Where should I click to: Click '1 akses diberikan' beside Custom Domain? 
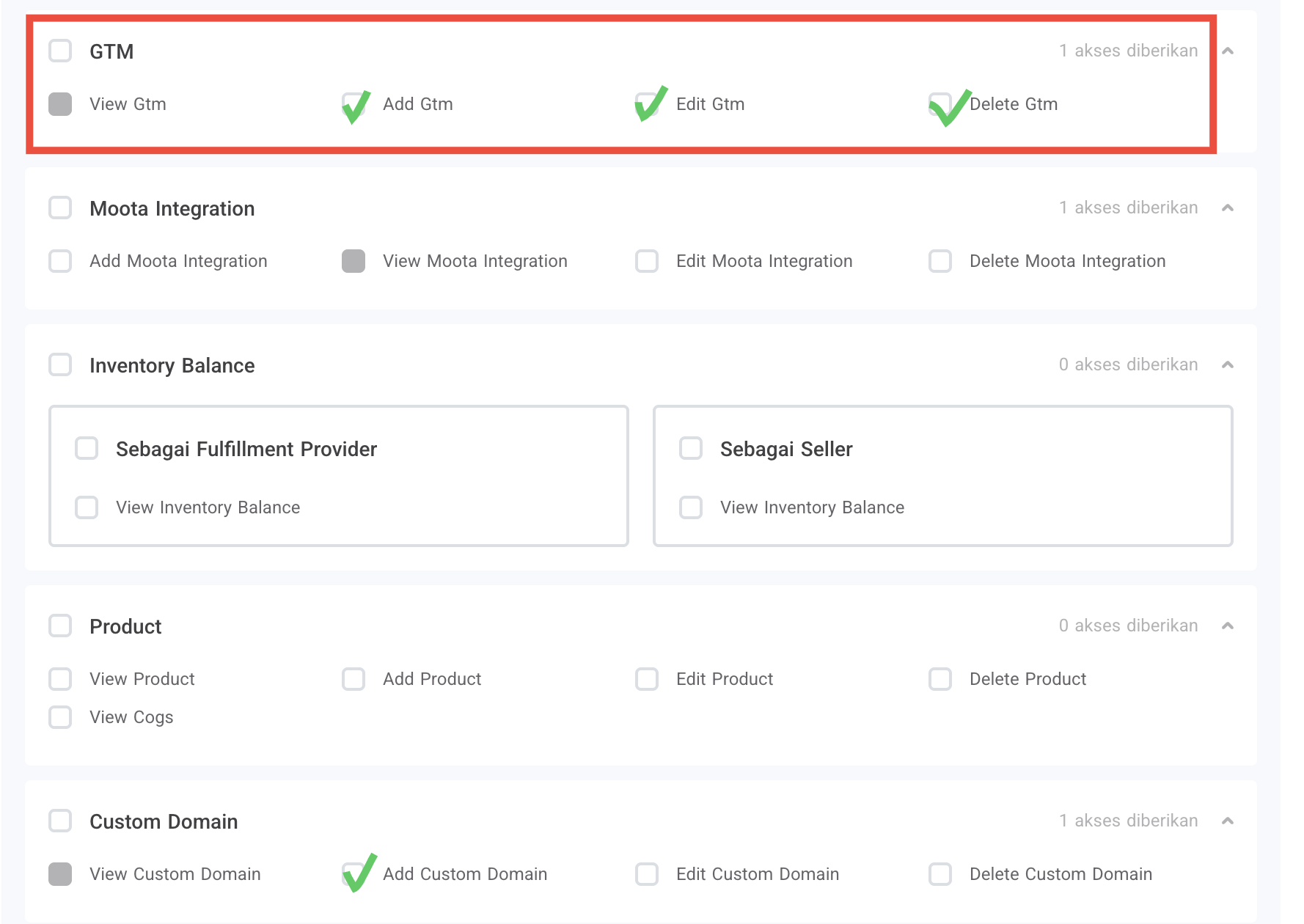(x=1129, y=821)
